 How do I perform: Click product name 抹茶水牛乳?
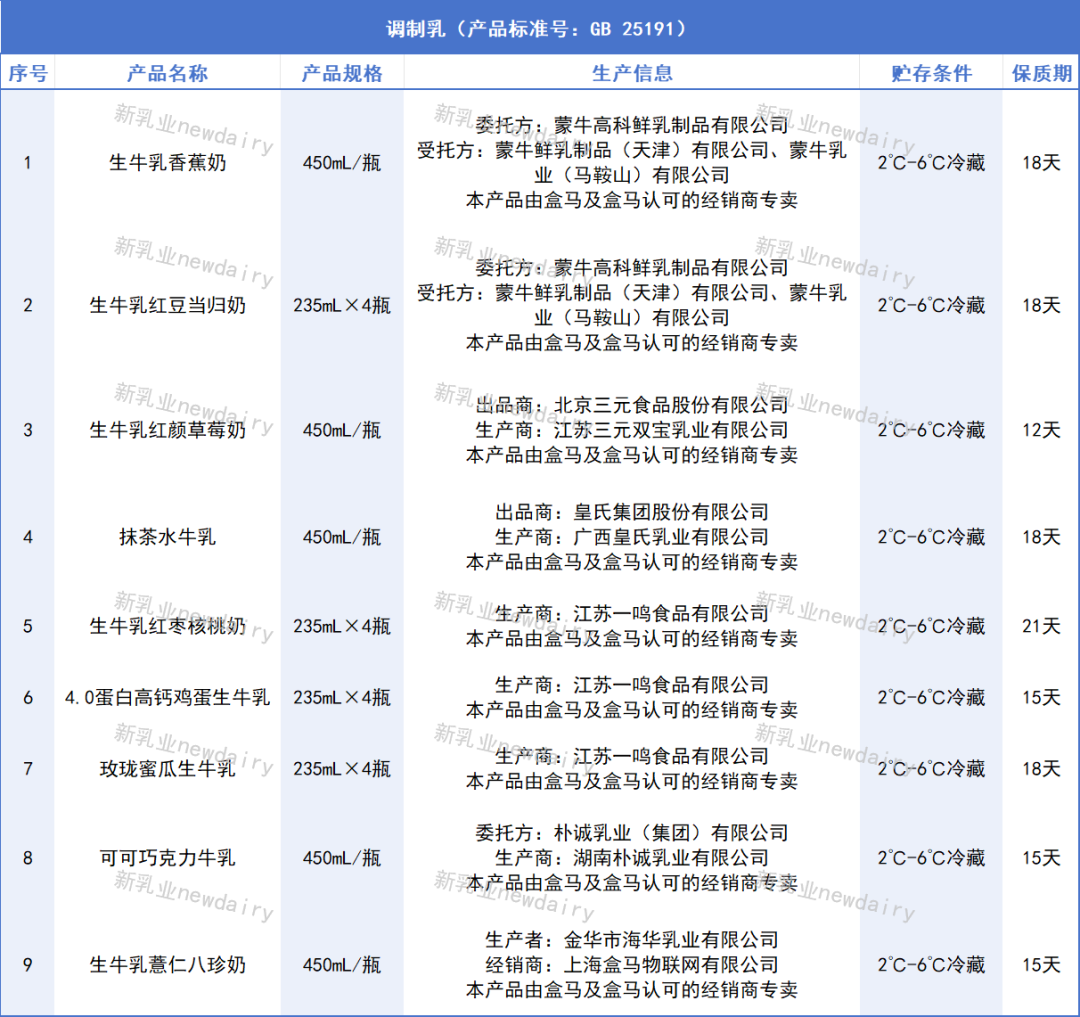(167, 537)
